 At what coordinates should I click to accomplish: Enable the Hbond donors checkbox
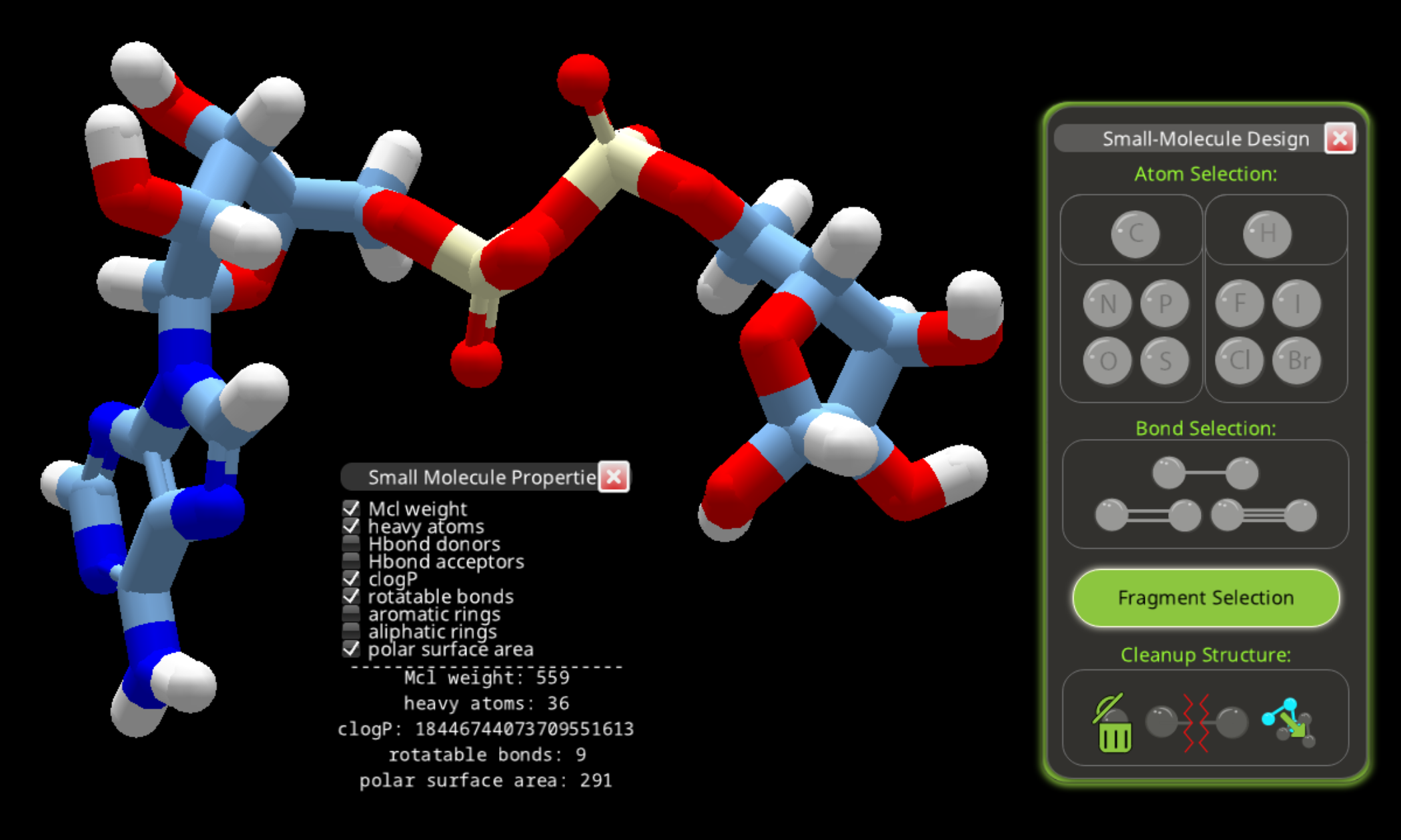tap(351, 544)
